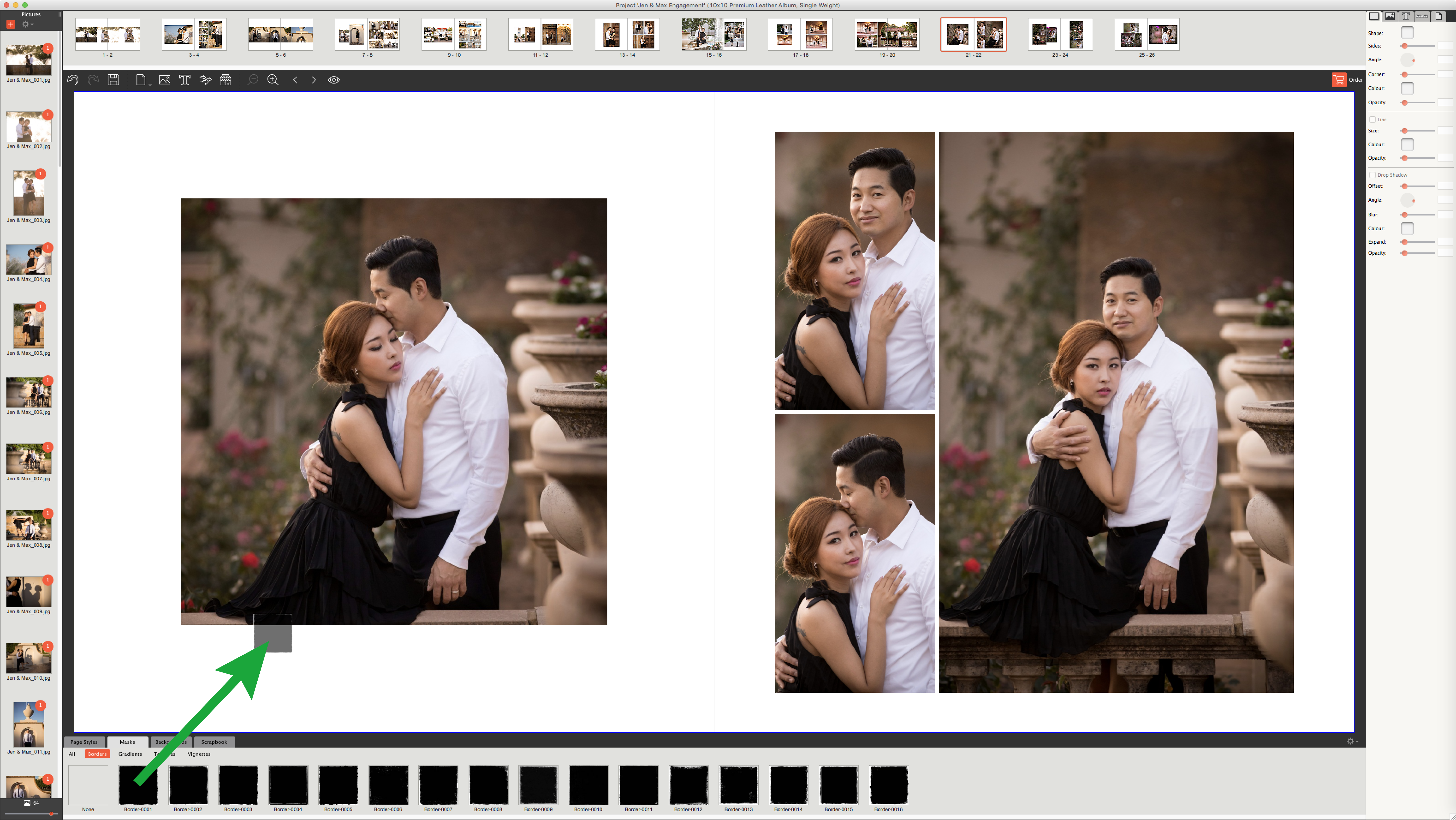Click the Blur slider handle
The image size is (1456, 820).
coord(1405,215)
